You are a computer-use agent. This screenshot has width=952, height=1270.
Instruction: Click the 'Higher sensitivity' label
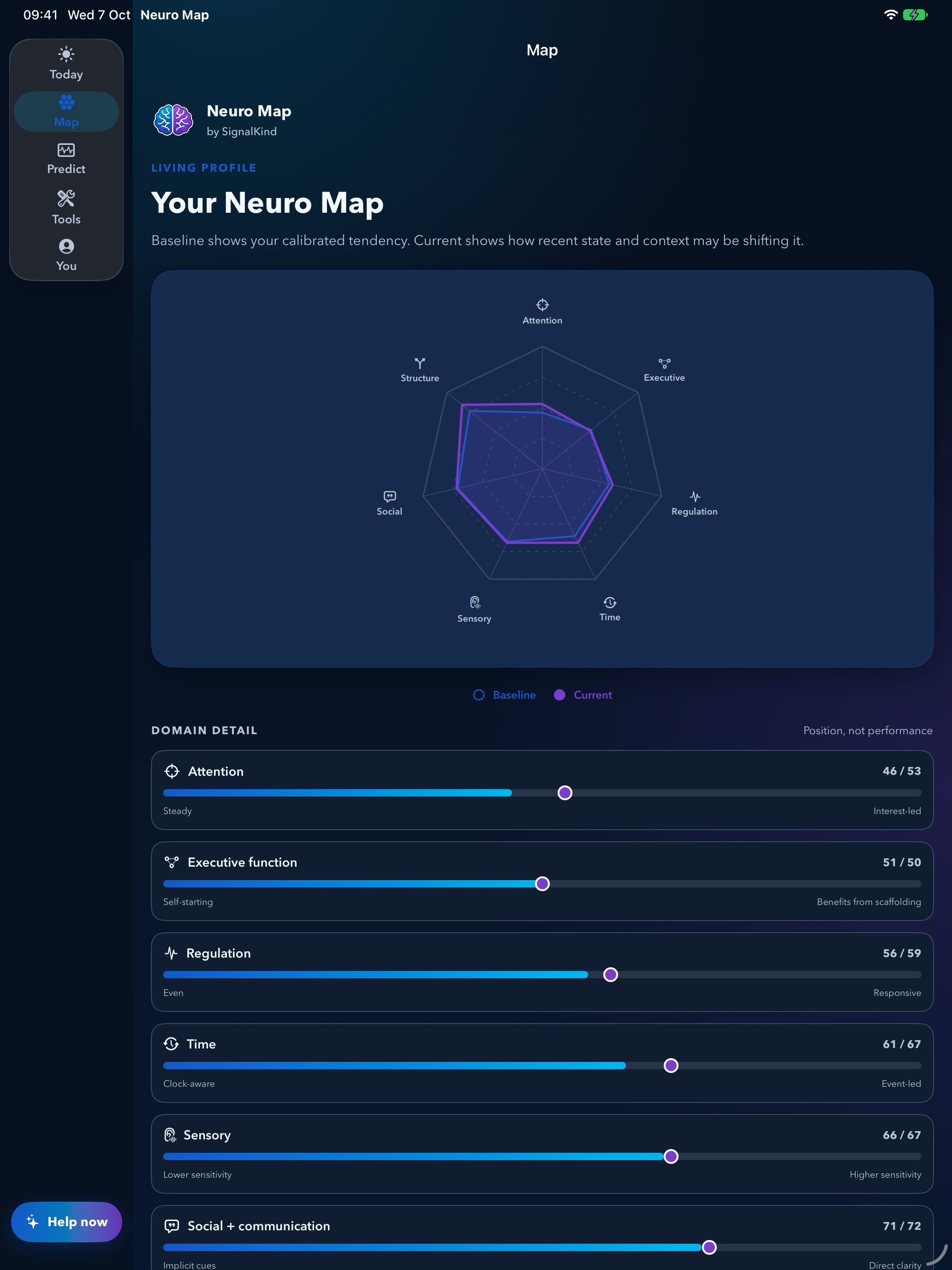coord(885,1174)
